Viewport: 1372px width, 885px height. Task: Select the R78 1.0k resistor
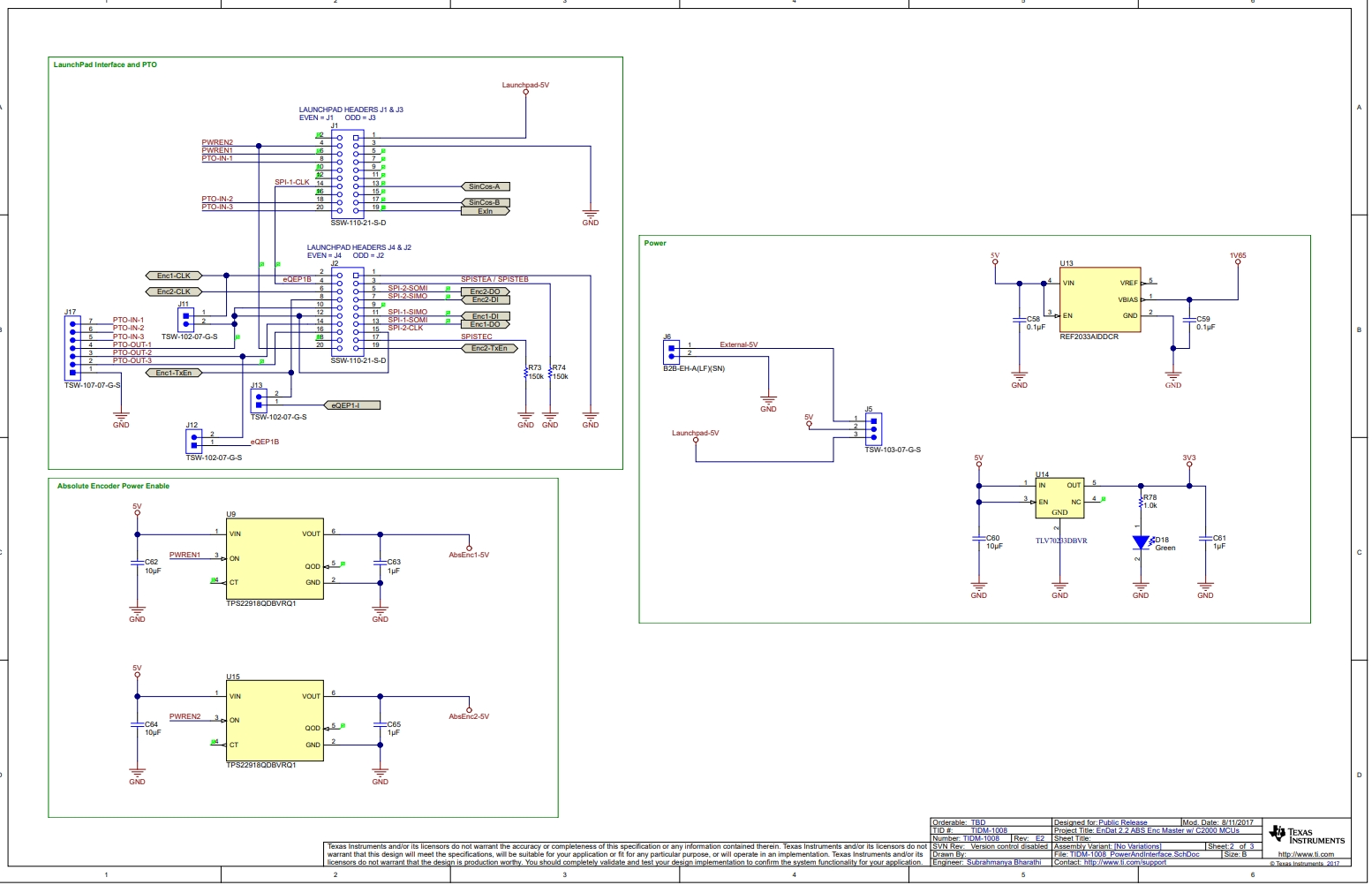(1141, 503)
